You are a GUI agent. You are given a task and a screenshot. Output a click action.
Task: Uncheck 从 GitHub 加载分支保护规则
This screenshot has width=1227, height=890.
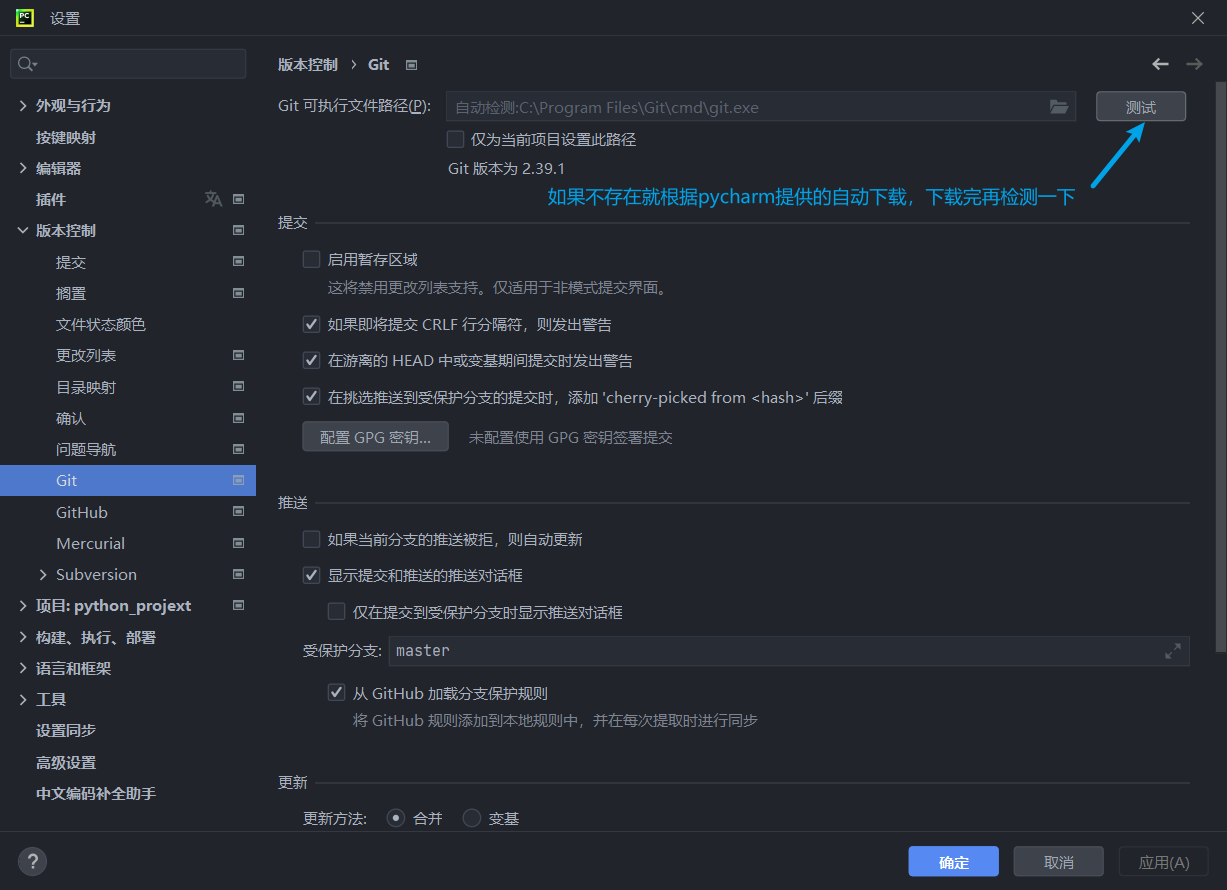[x=336, y=692]
